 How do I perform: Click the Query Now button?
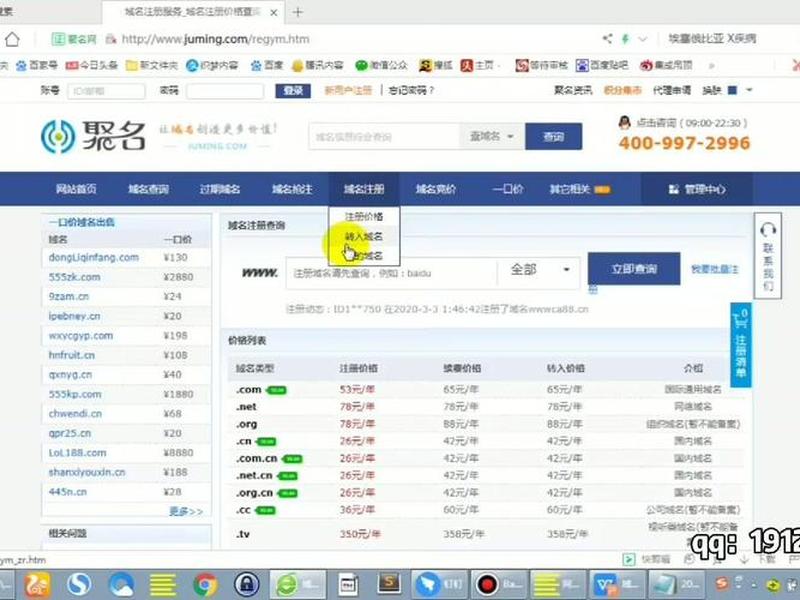click(634, 269)
